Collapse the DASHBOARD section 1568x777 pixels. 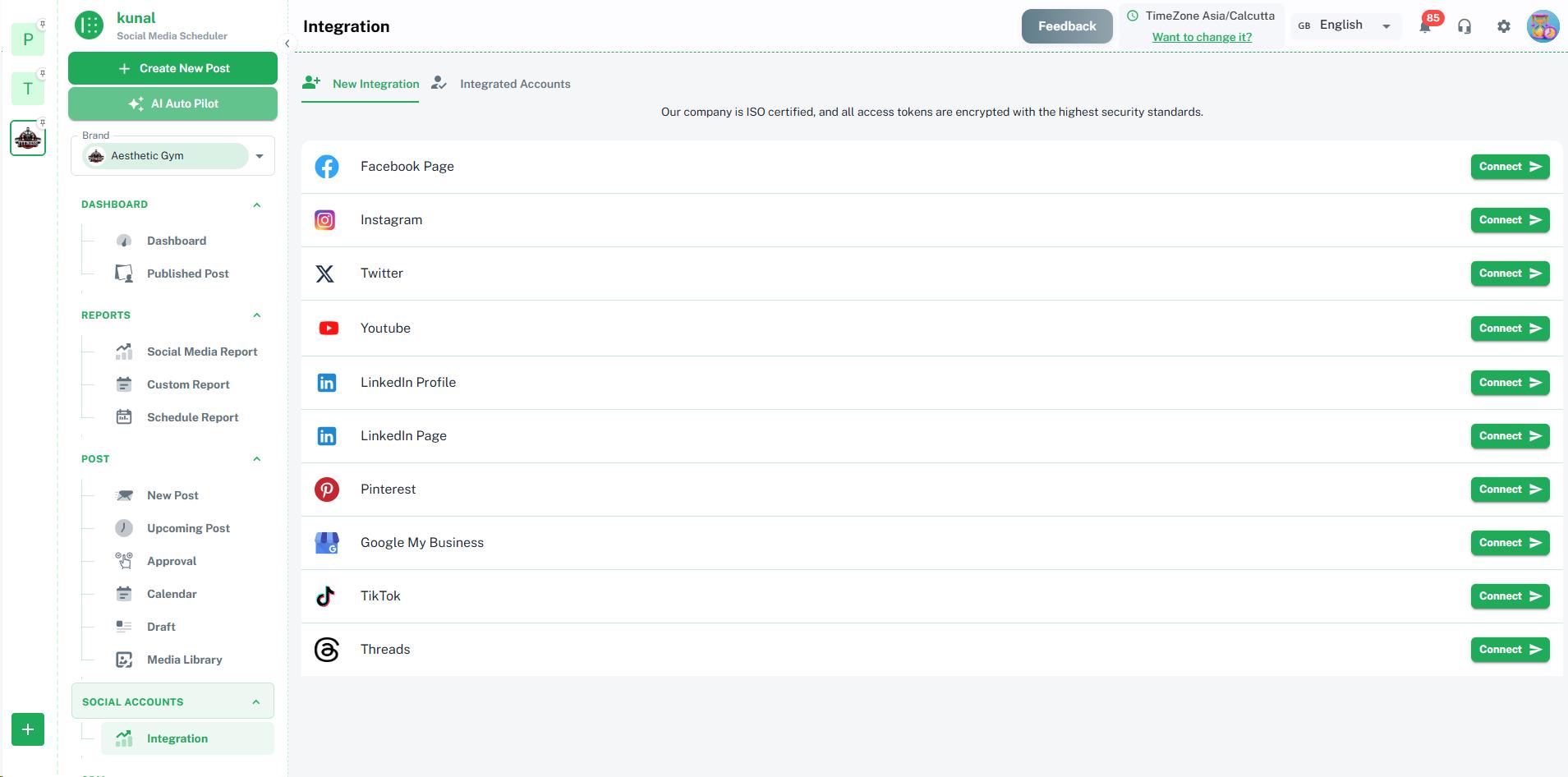tap(256, 205)
